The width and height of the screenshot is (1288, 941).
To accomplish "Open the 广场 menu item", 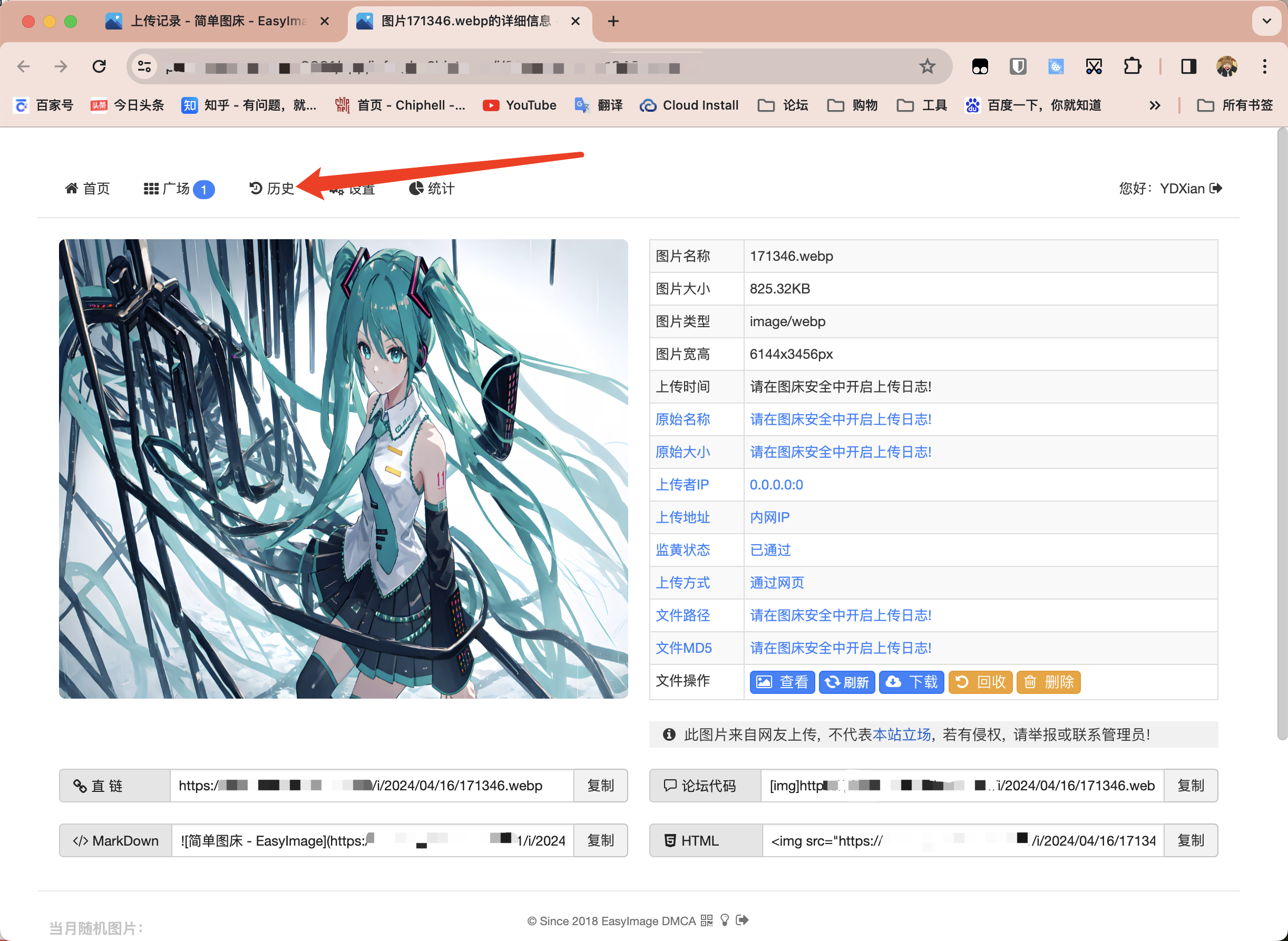I will pyautogui.click(x=179, y=189).
